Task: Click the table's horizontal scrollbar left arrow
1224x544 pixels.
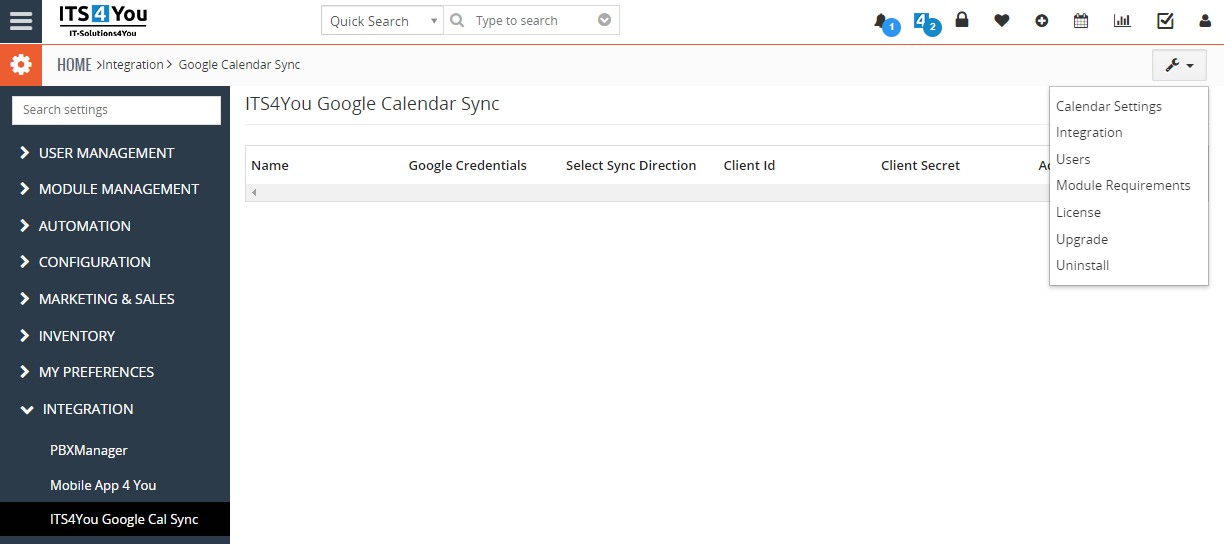Action: pyautogui.click(x=254, y=192)
